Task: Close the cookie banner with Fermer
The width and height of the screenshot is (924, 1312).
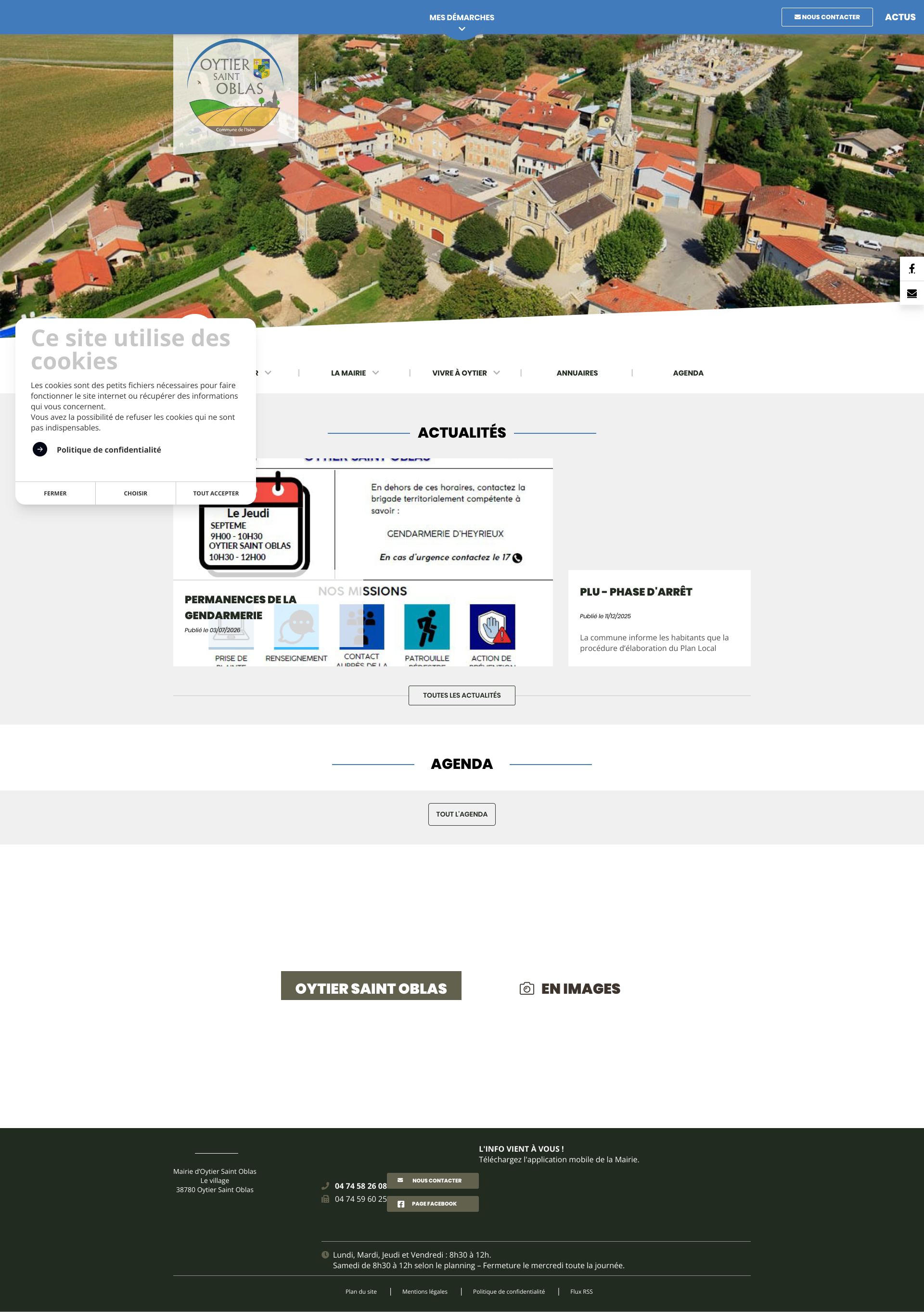Action: 55,493
